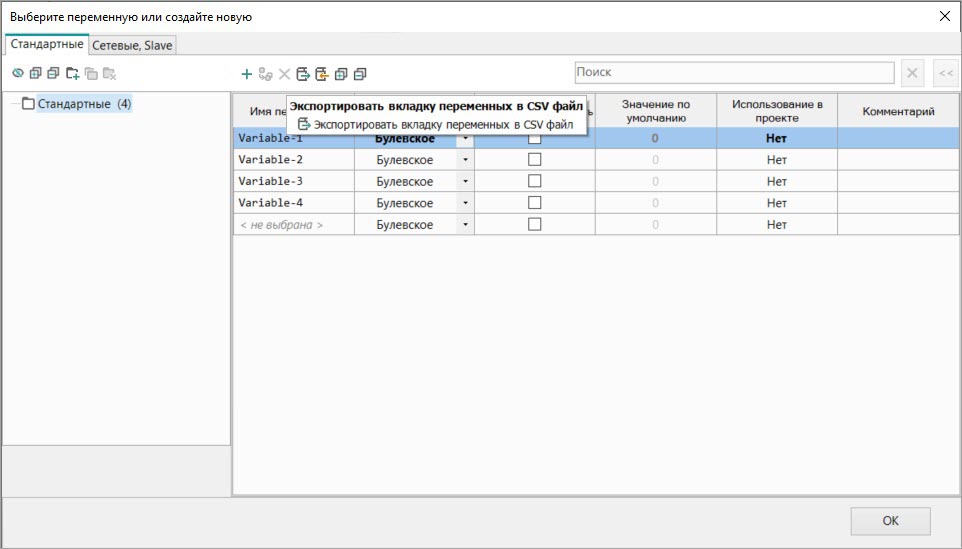Click the export variables to CSV icon
This screenshot has height=549, width=962.
[303, 74]
